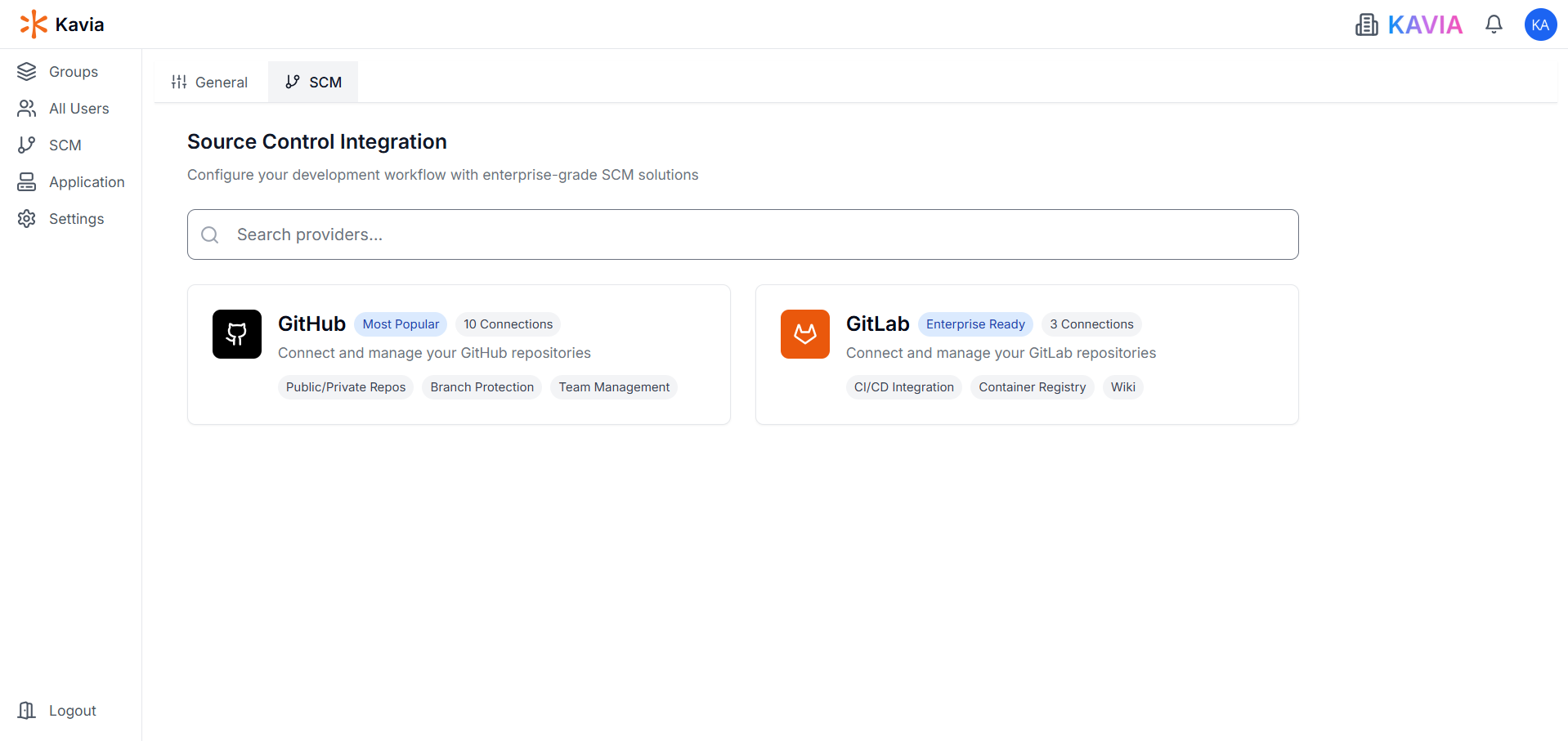Click the GitLab logo icon

pos(805,334)
